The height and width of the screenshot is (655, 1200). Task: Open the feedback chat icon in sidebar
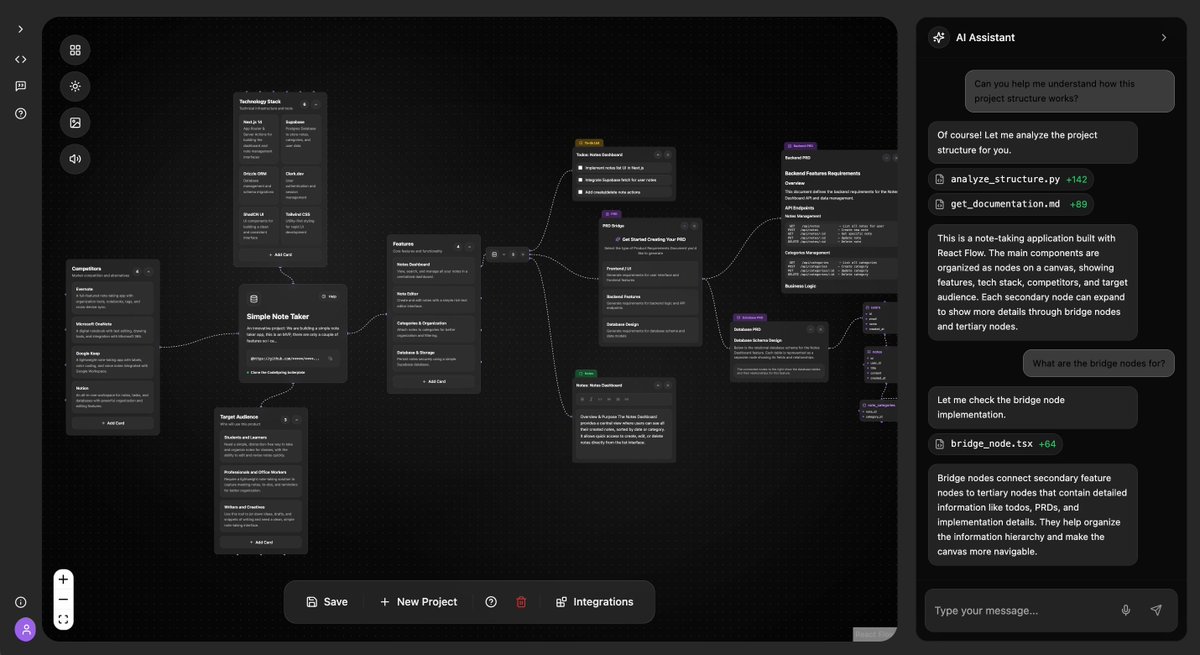tap(20, 86)
